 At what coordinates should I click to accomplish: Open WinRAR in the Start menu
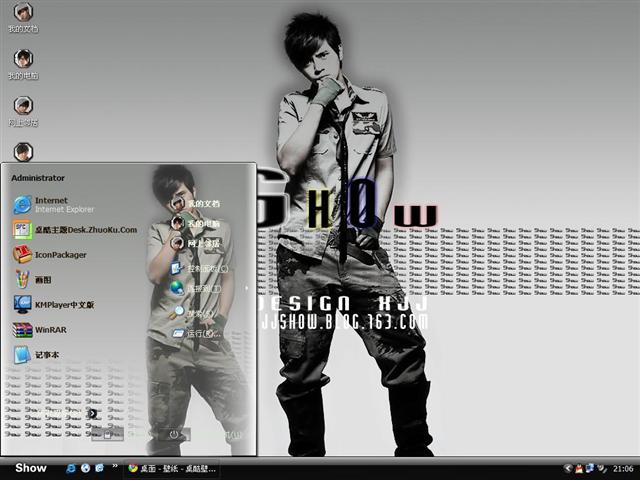click(50, 330)
